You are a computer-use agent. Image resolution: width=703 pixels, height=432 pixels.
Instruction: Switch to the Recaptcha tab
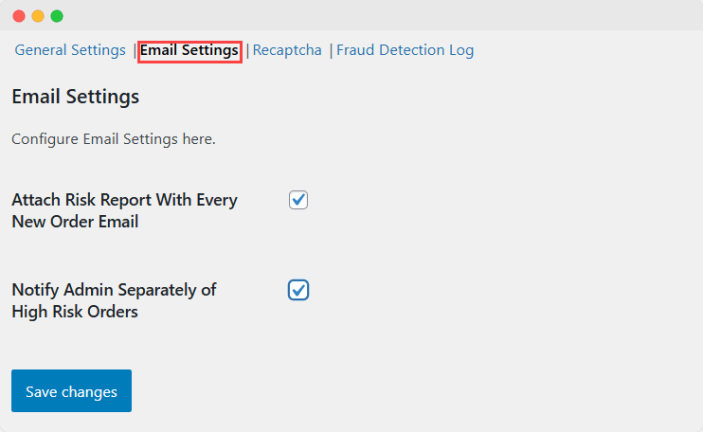287,50
